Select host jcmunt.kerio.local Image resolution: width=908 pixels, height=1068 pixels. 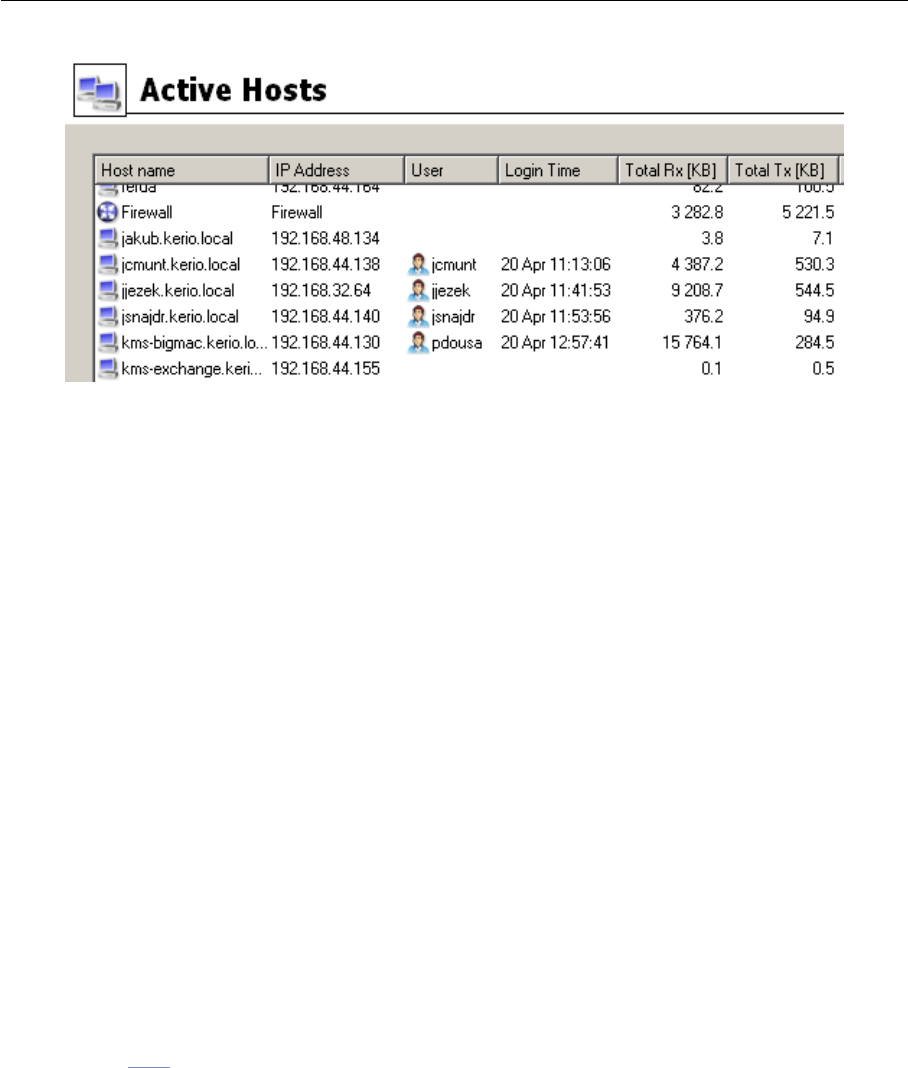(x=181, y=264)
